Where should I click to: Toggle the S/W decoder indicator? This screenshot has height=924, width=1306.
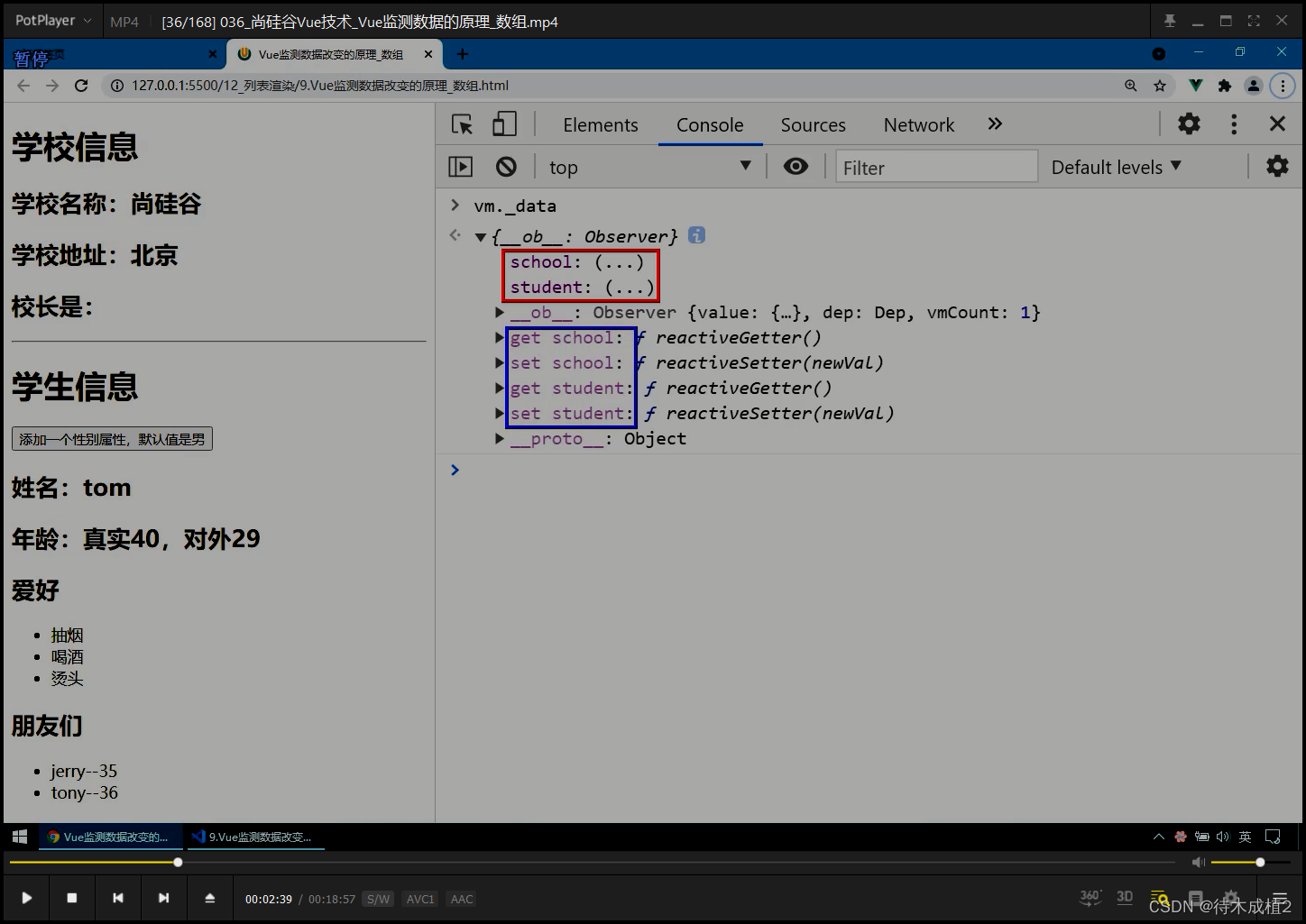click(379, 899)
